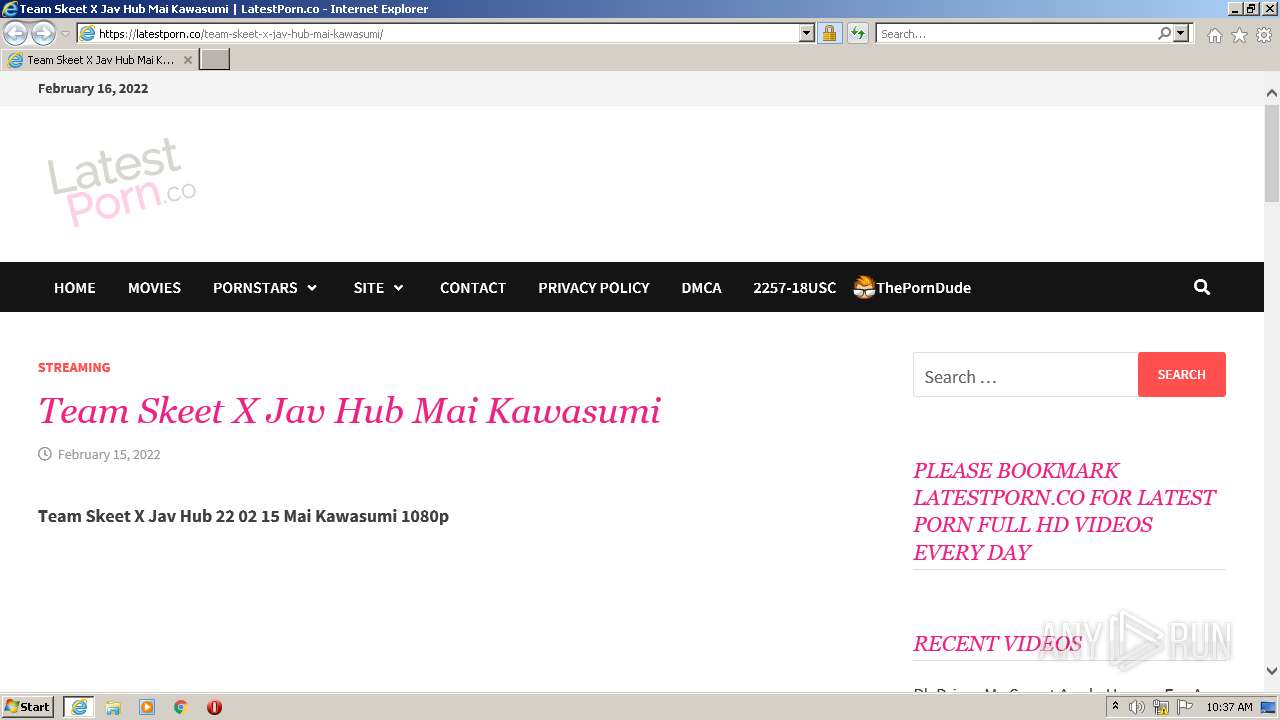Open Internet Explorer in the taskbar

point(79,707)
